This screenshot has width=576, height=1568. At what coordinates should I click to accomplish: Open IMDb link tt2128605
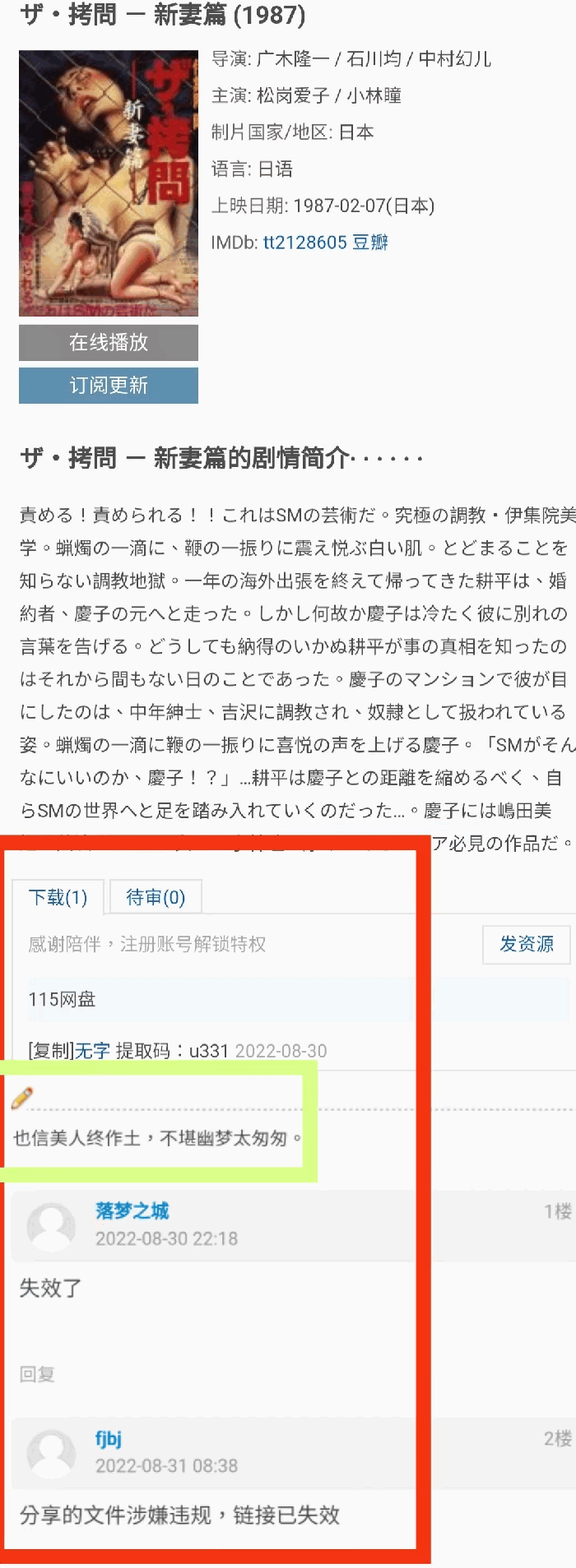305,243
